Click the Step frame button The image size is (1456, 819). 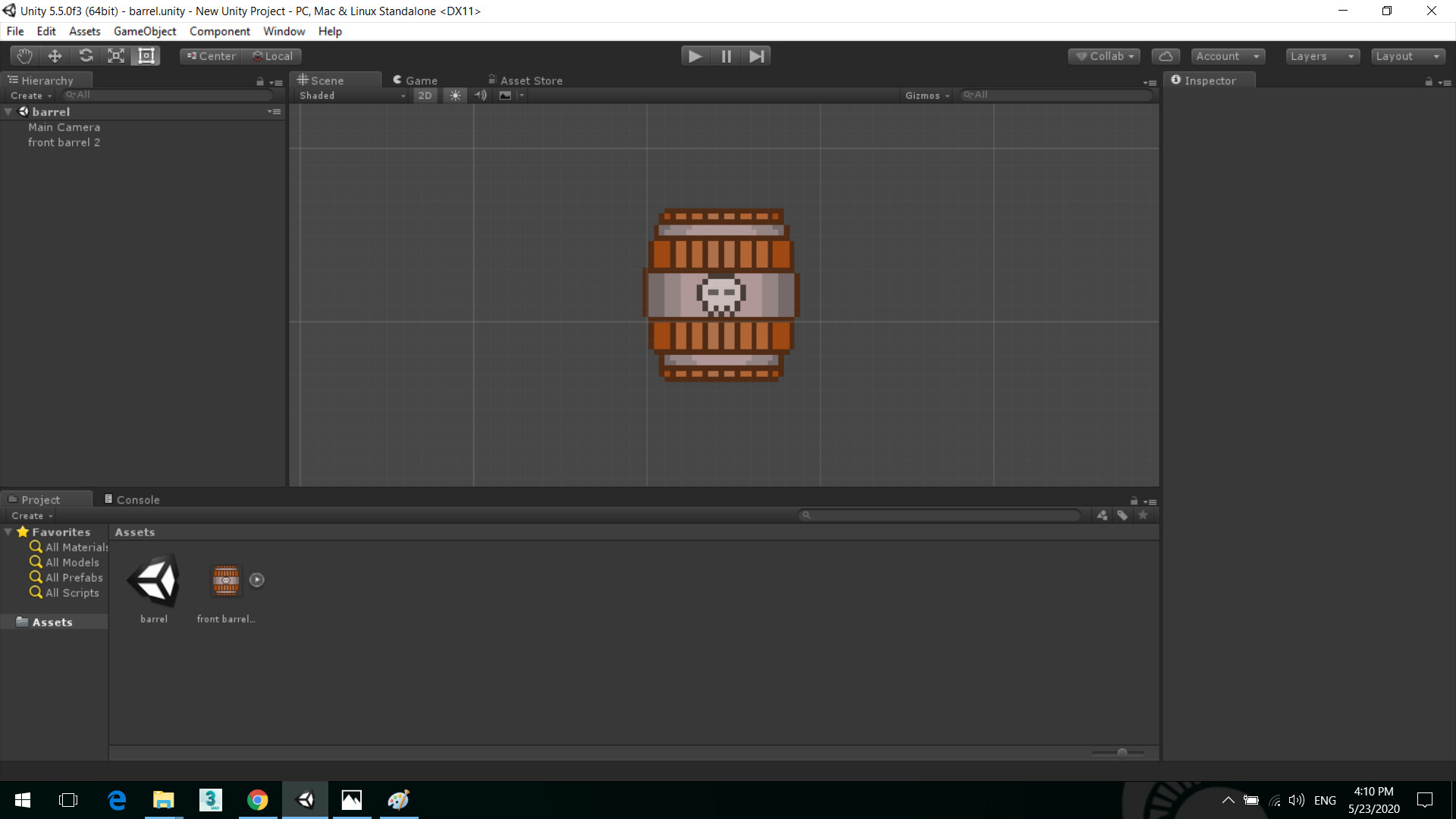(756, 56)
